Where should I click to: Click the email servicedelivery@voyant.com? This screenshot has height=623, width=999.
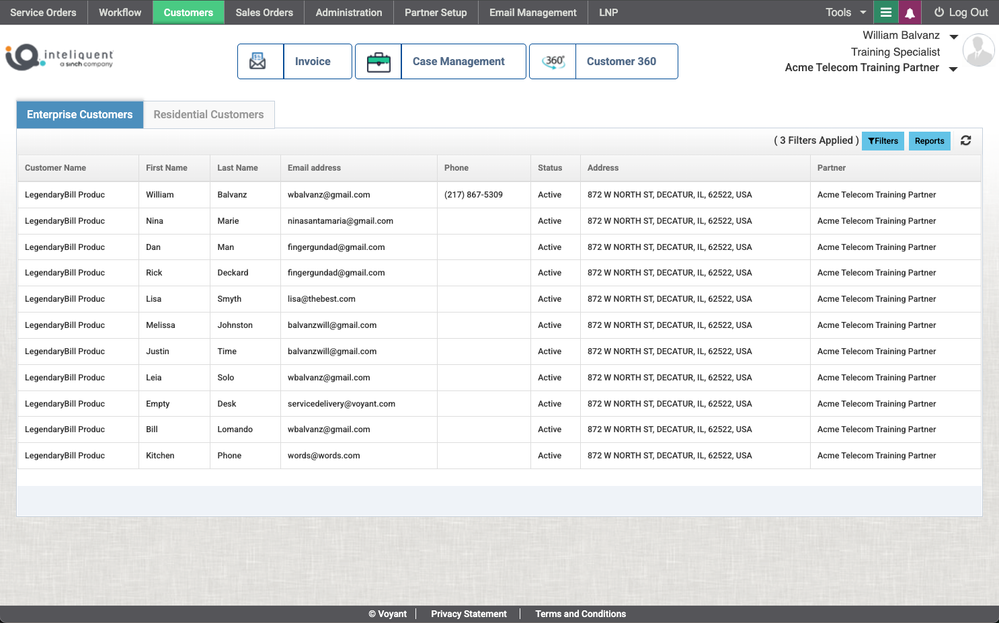tap(341, 404)
